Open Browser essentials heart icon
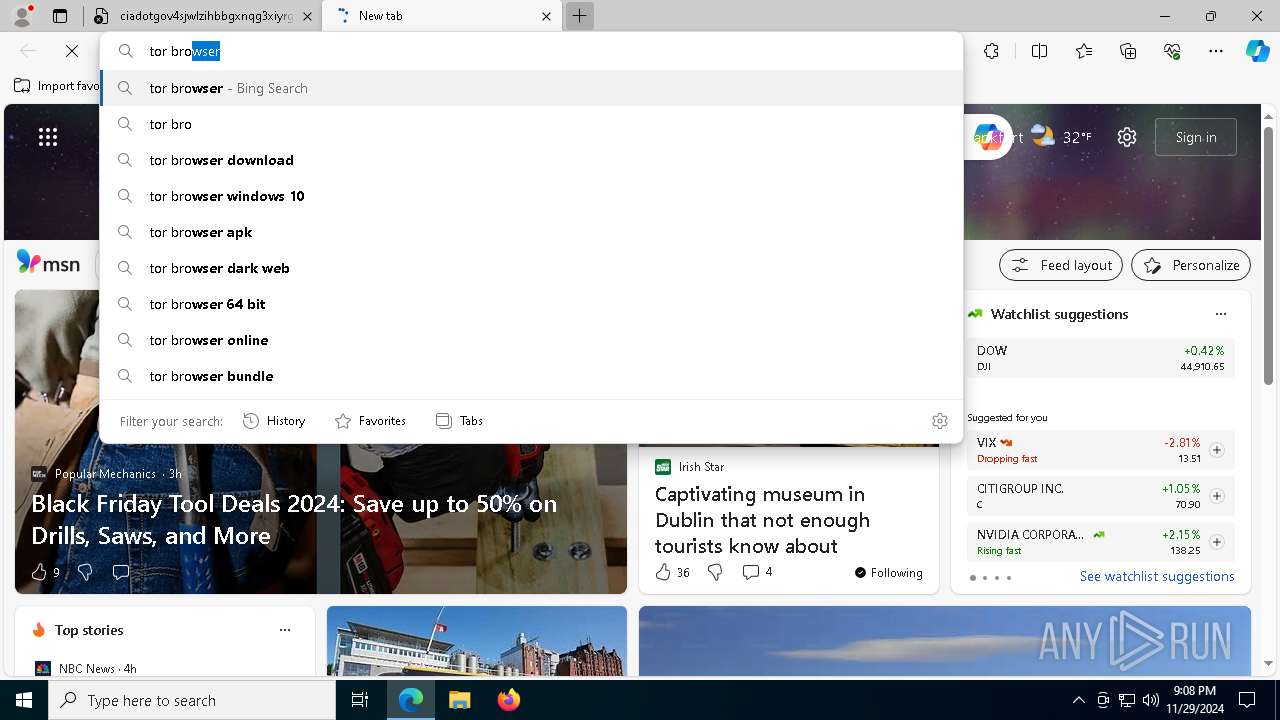The width and height of the screenshot is (1280, 720). 1172,51
